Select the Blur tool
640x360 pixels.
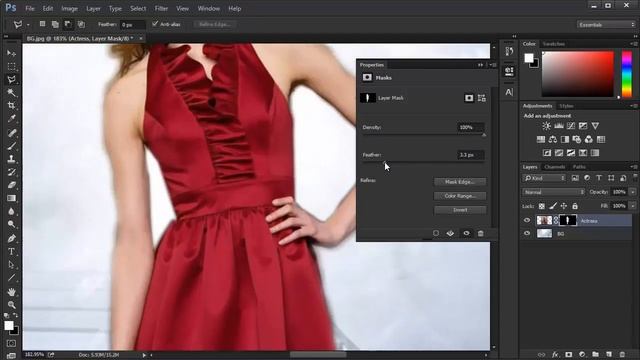point(11,211)
